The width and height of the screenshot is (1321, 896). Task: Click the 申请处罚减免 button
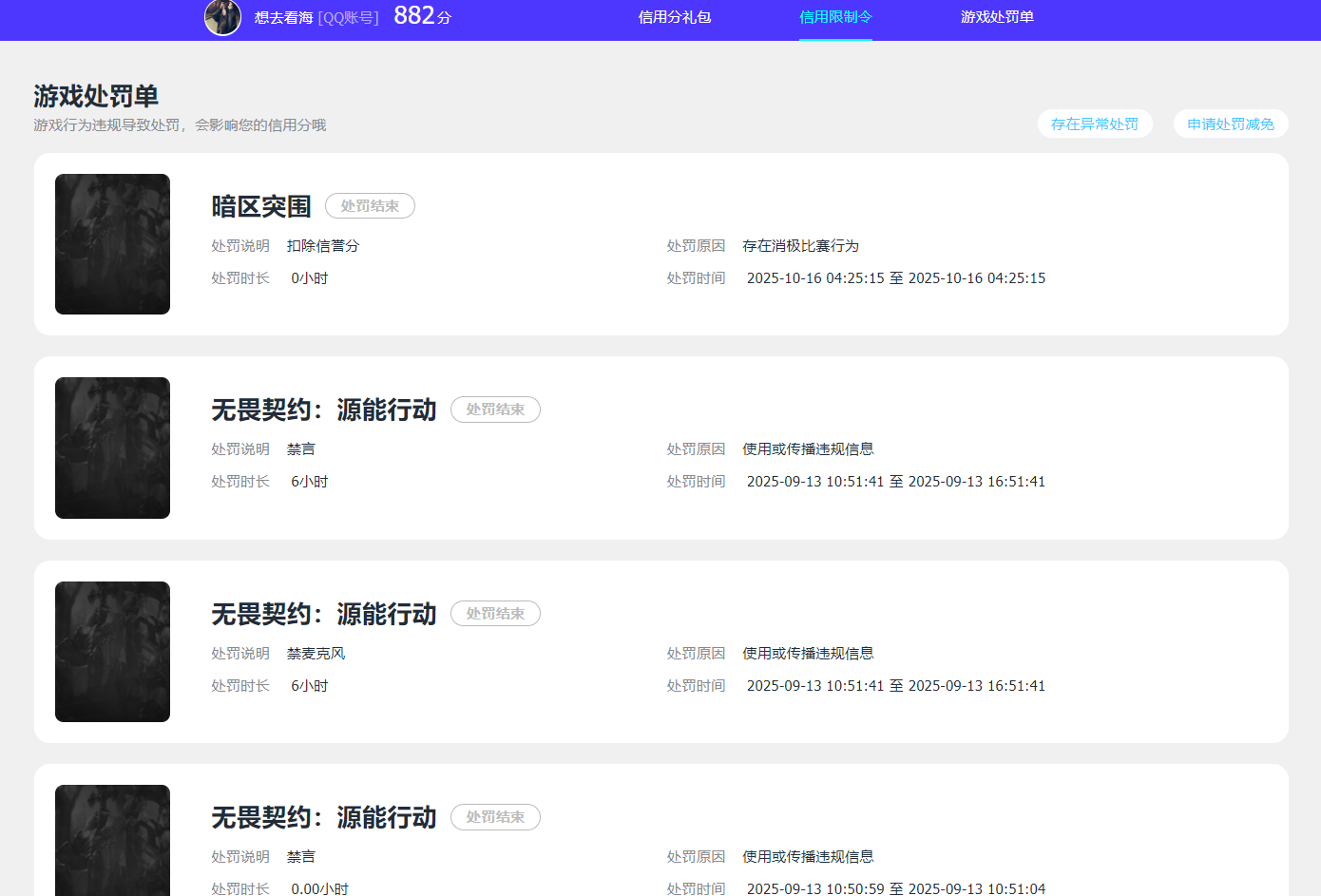pyautogui.click(x=1231, y=124)
